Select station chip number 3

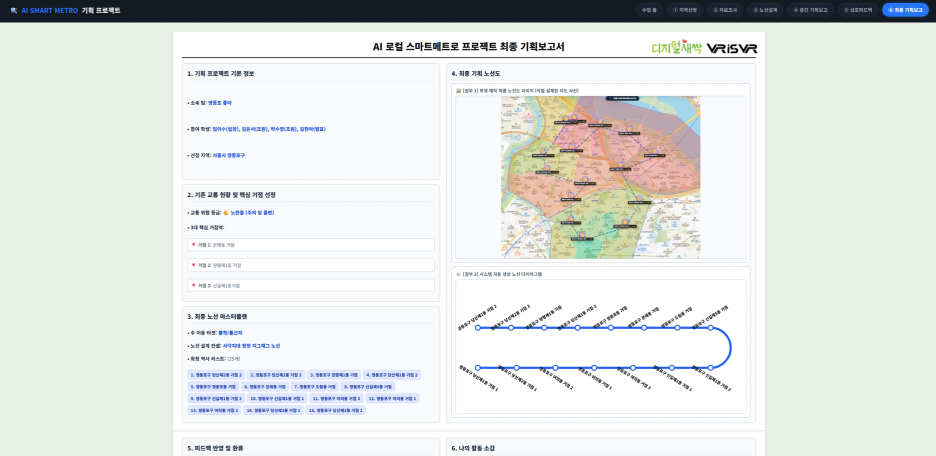(334, 375)
